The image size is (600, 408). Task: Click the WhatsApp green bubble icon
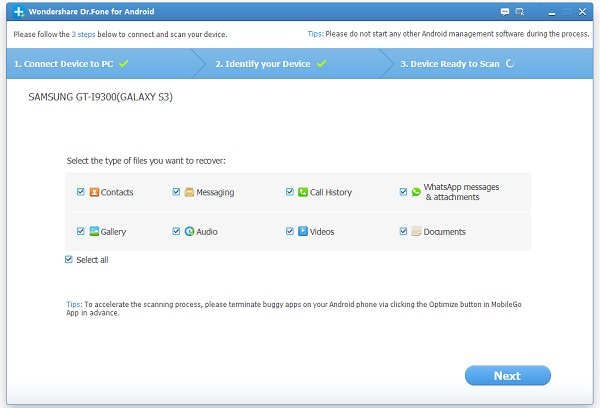point(416,192)
